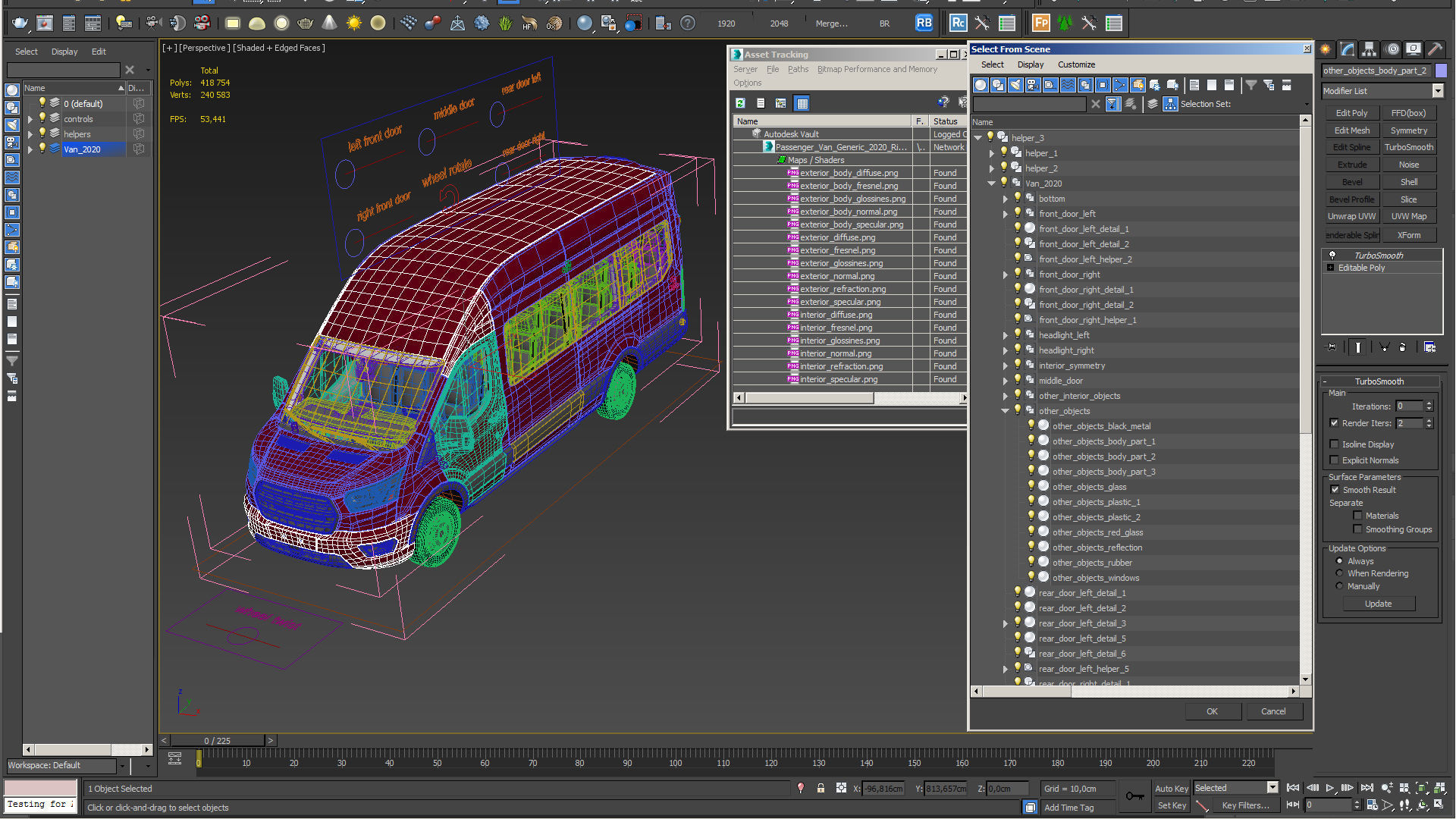
Task: Open the Options menu in Asset Tracking
Action: click(747, 83)
